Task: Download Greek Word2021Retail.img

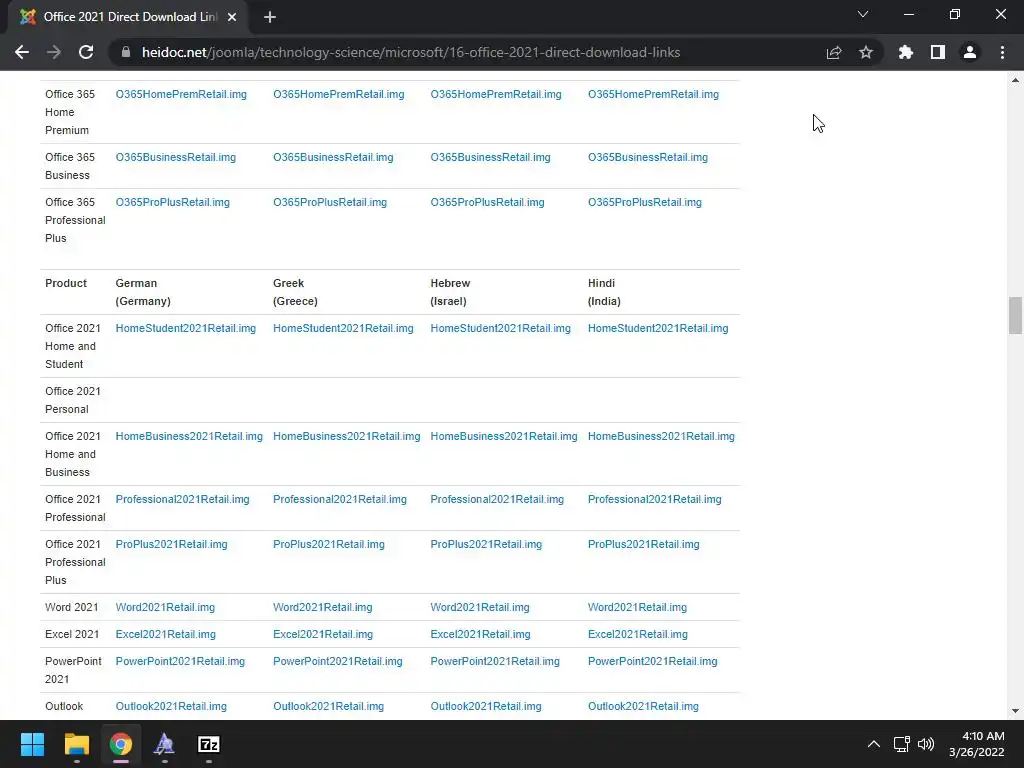Action: [x=323, y=607]
